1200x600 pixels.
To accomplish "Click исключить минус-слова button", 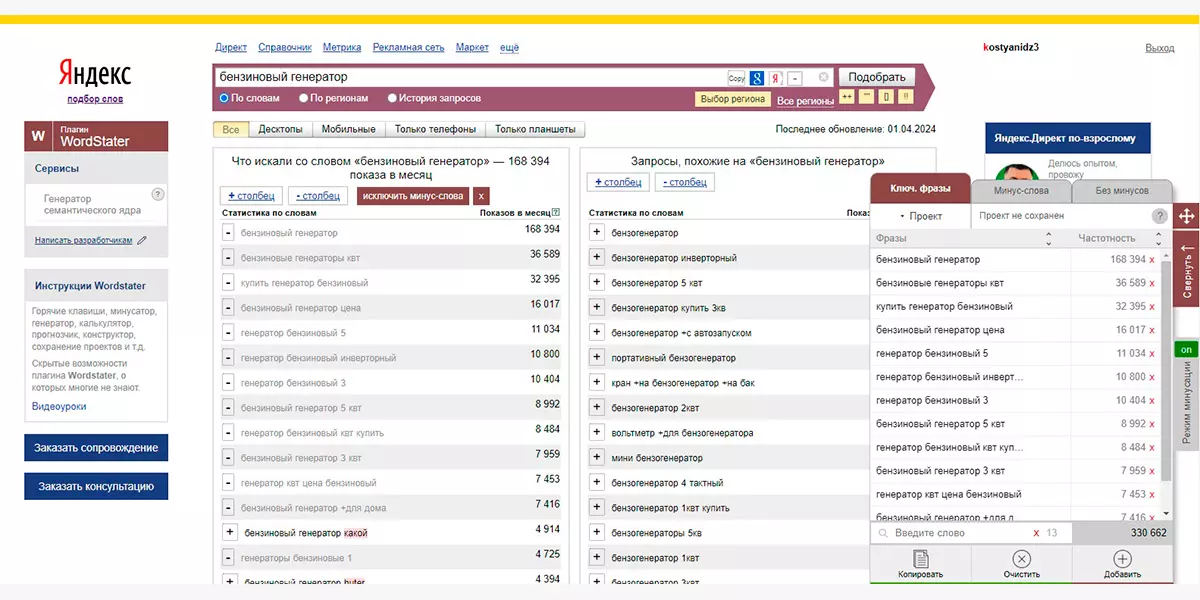I will [413, 196].
